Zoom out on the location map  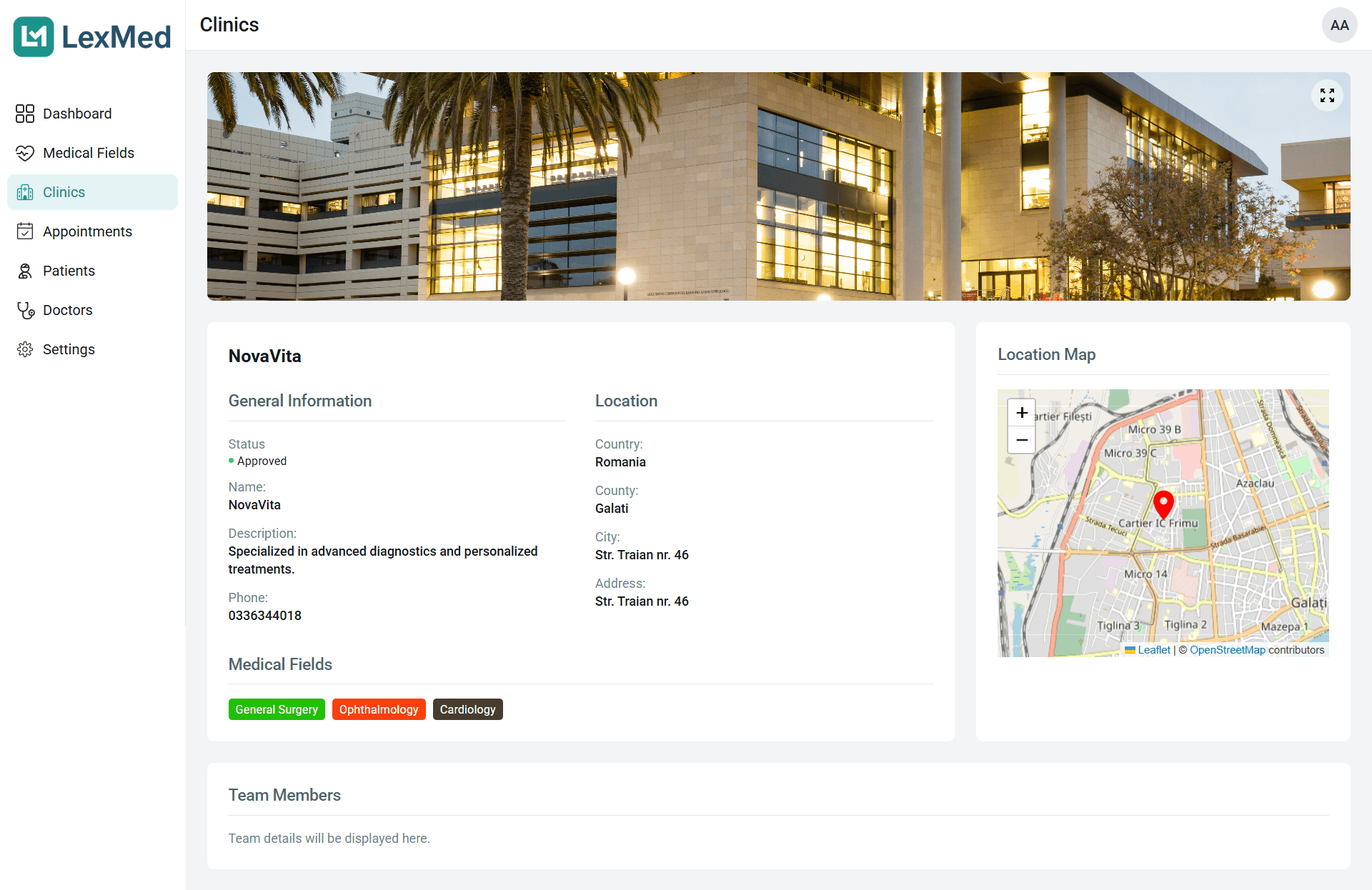pyautogui.click(x=1022, y=440)
